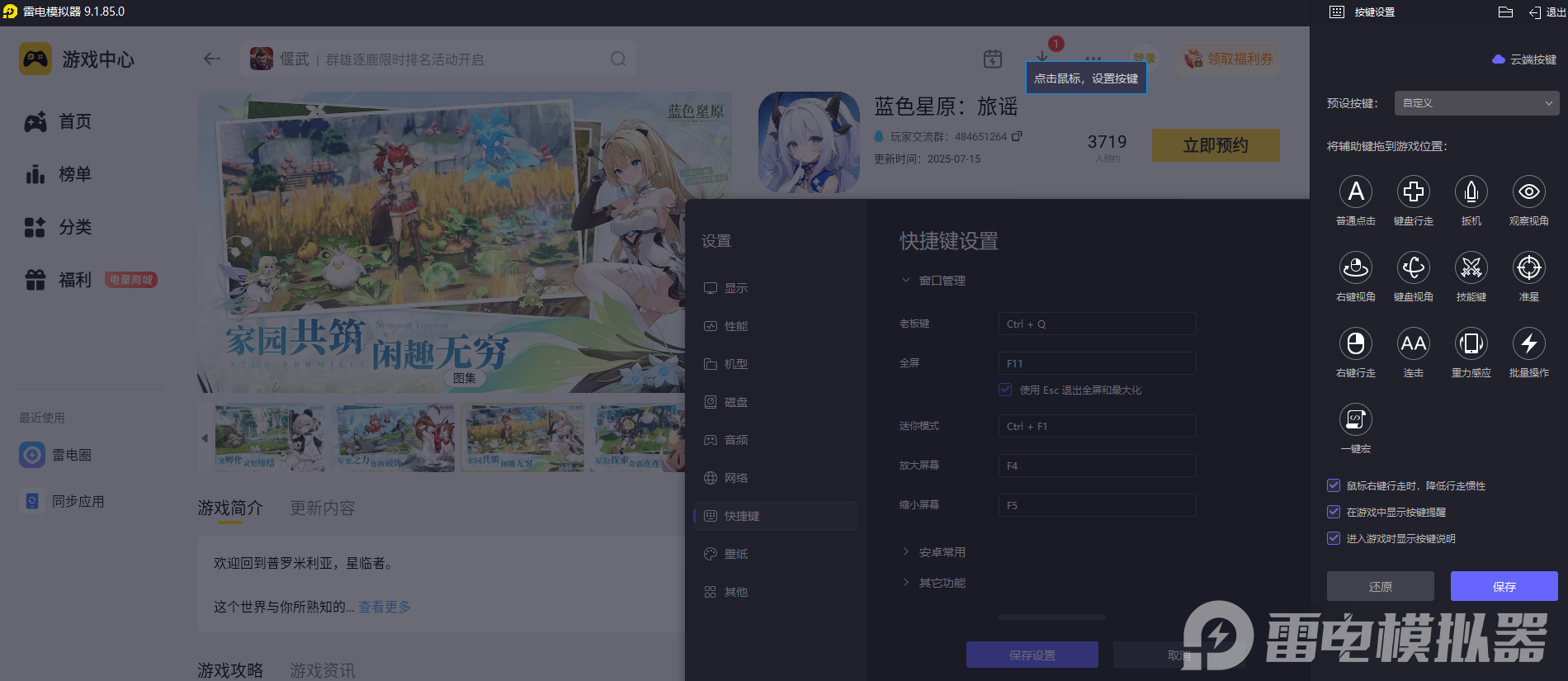Open 榜单 in game center sidebar
Screen dimensions: 1568x681
tap(58, 174)
